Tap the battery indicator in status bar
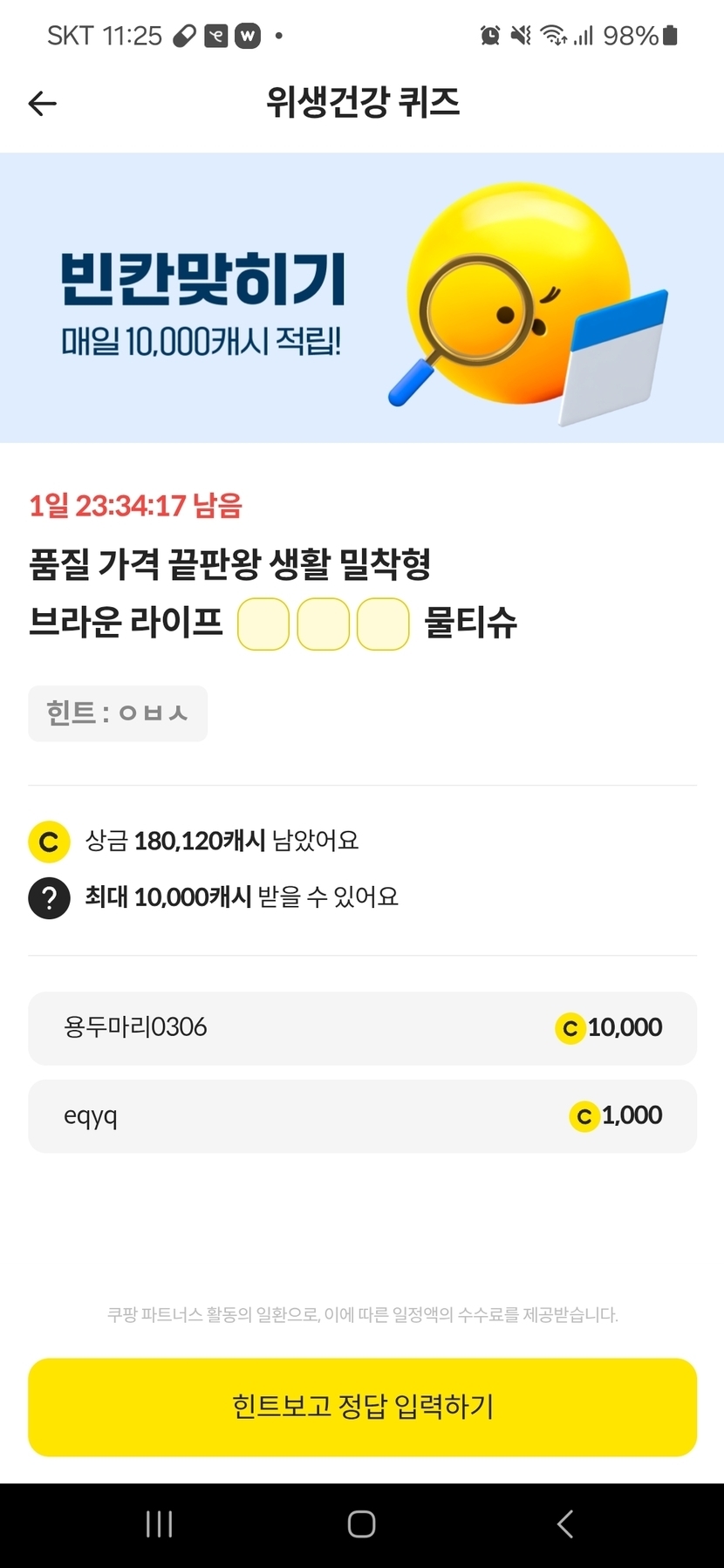Image resolution: width=724 pixels, height=1568 pixels. click(670, 36)
